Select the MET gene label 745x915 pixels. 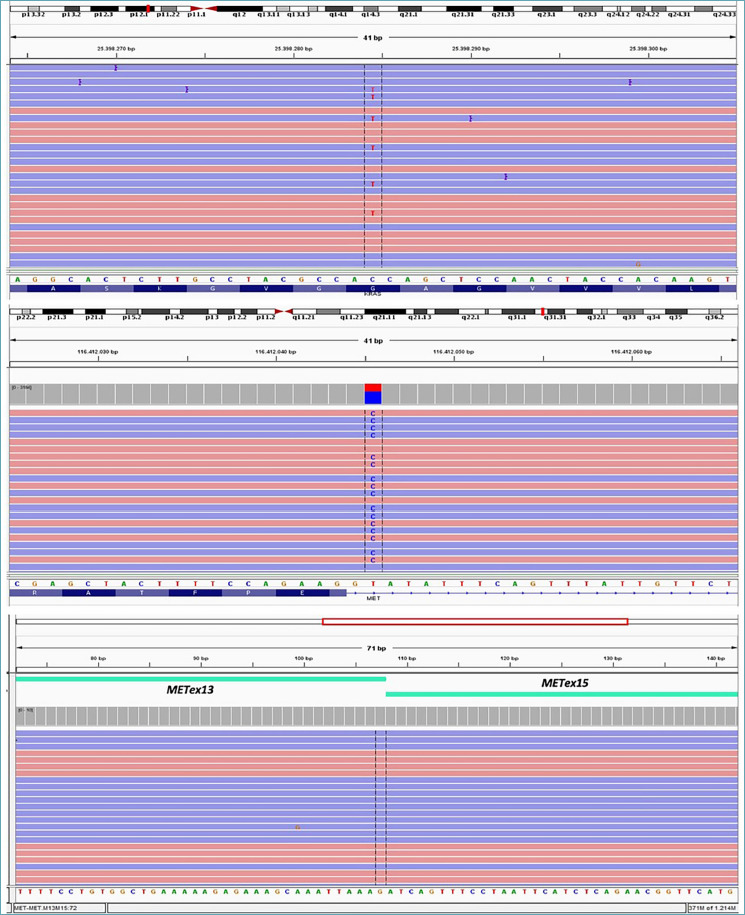point(373,600)
